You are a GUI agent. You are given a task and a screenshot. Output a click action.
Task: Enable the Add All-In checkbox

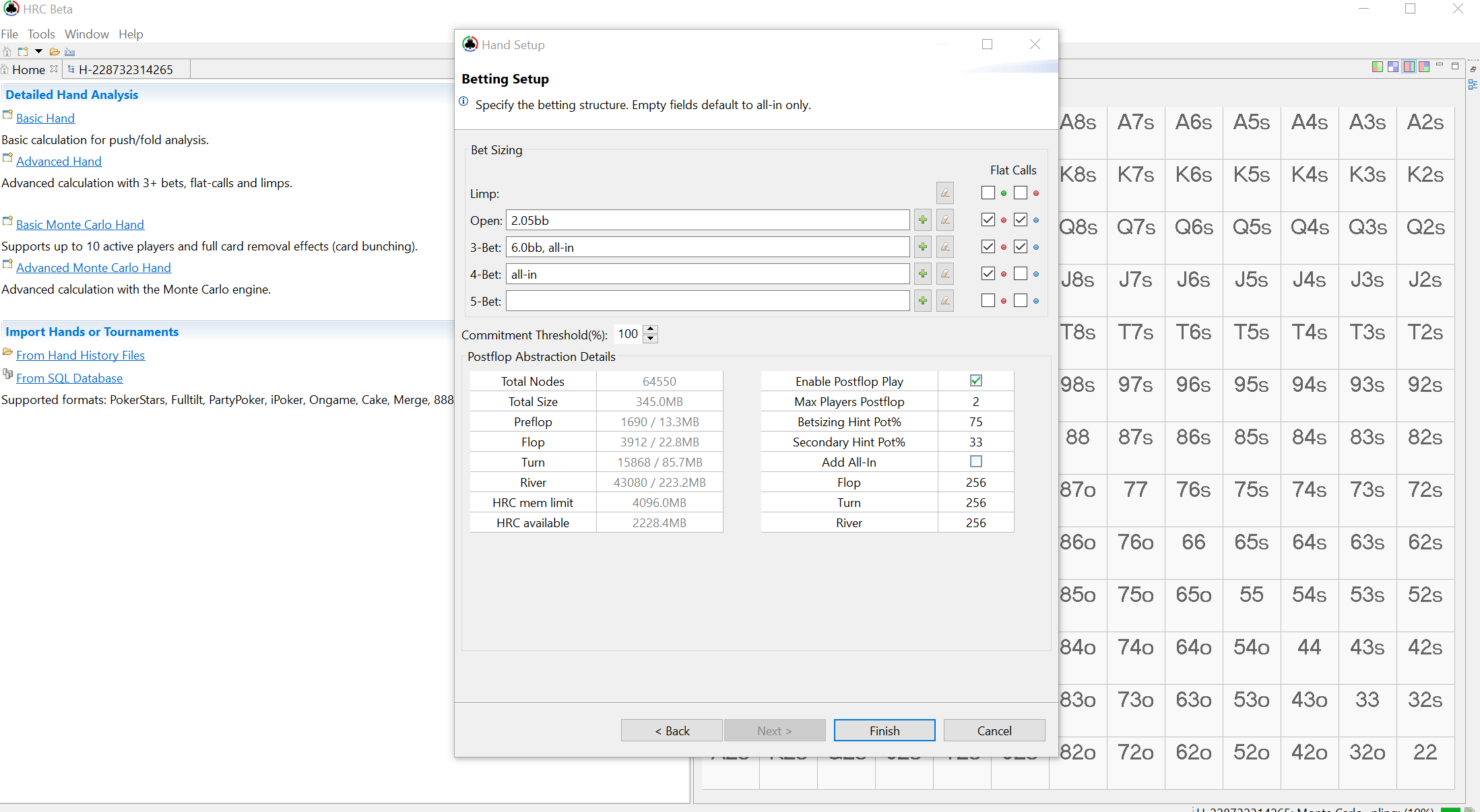975,462
